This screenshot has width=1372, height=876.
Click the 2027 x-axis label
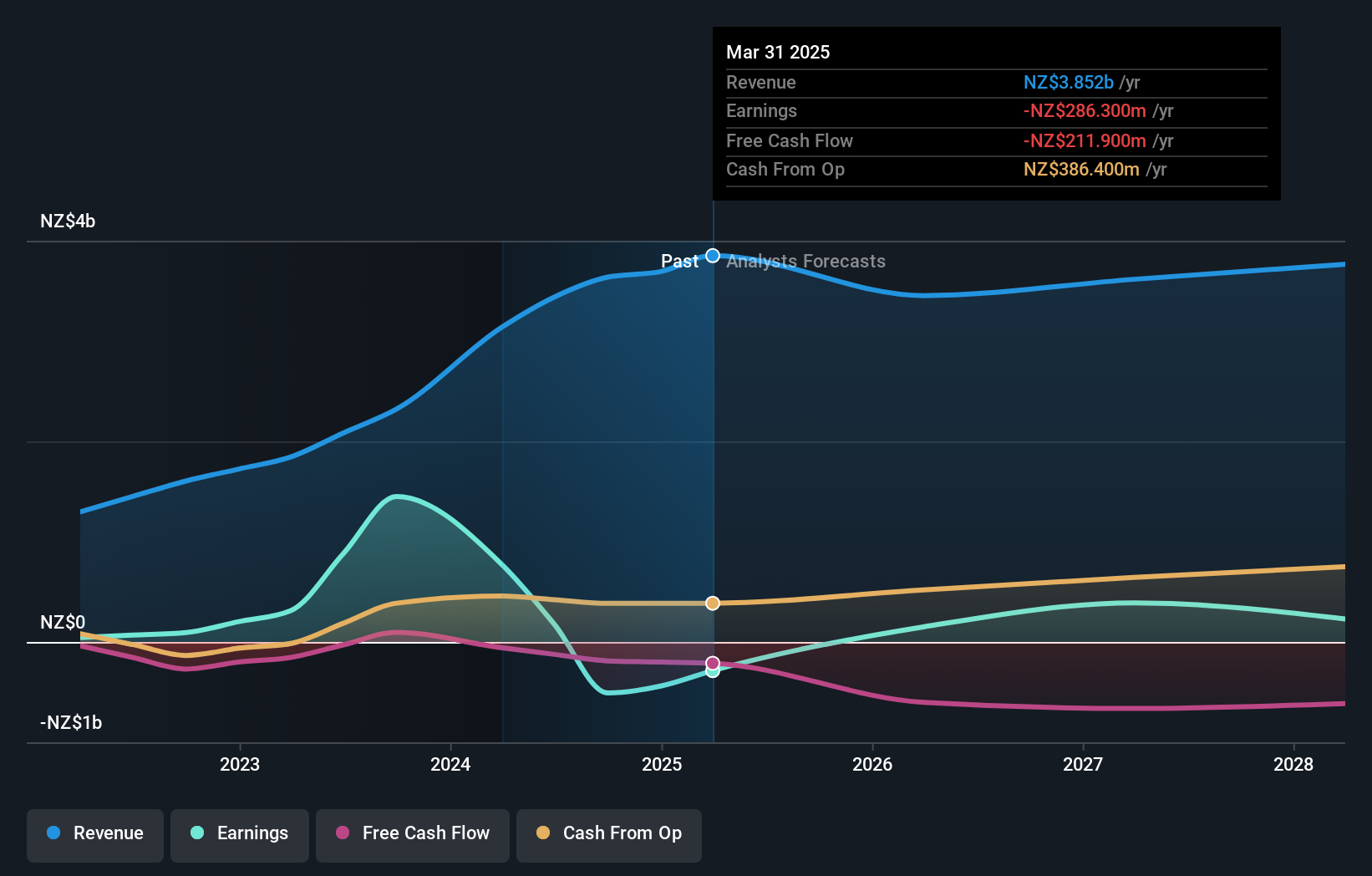click(1083, 764)
